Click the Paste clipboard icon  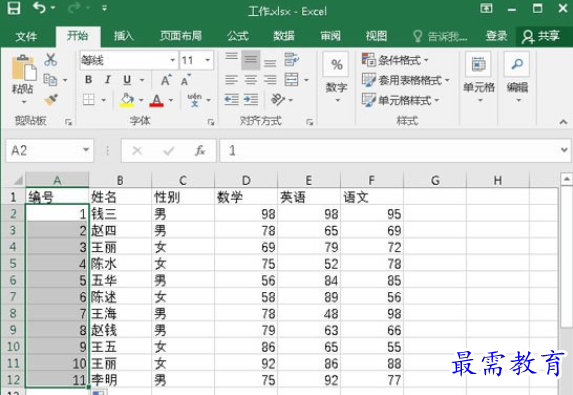(24, 68)
